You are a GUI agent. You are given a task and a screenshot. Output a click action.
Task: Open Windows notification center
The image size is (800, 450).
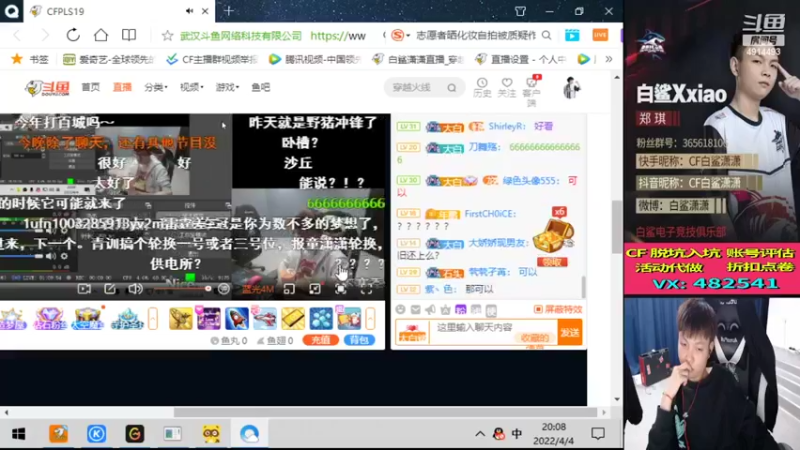click(x=598, y=434)
